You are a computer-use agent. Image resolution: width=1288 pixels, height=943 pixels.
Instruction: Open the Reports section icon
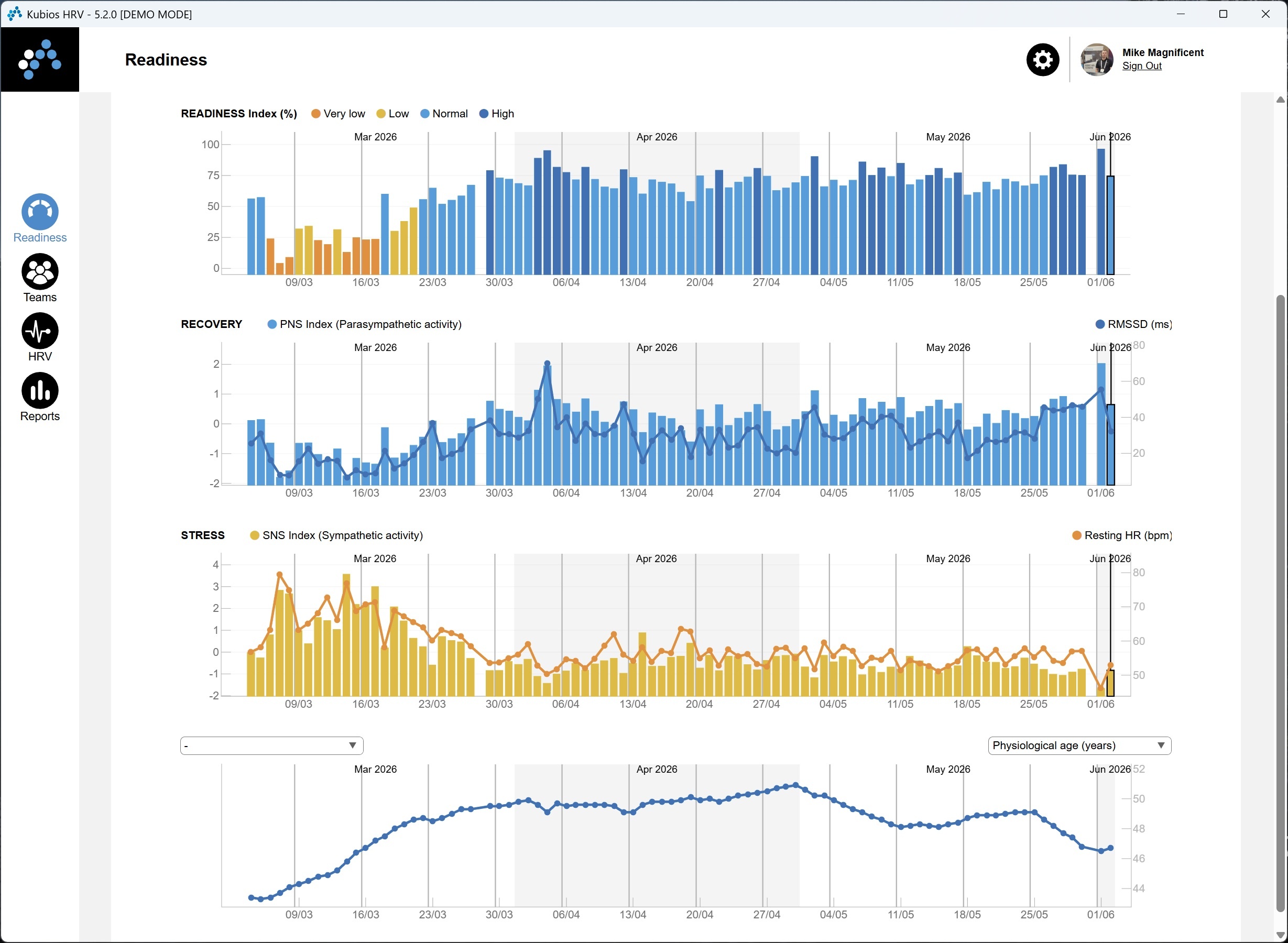click(40, 390)
